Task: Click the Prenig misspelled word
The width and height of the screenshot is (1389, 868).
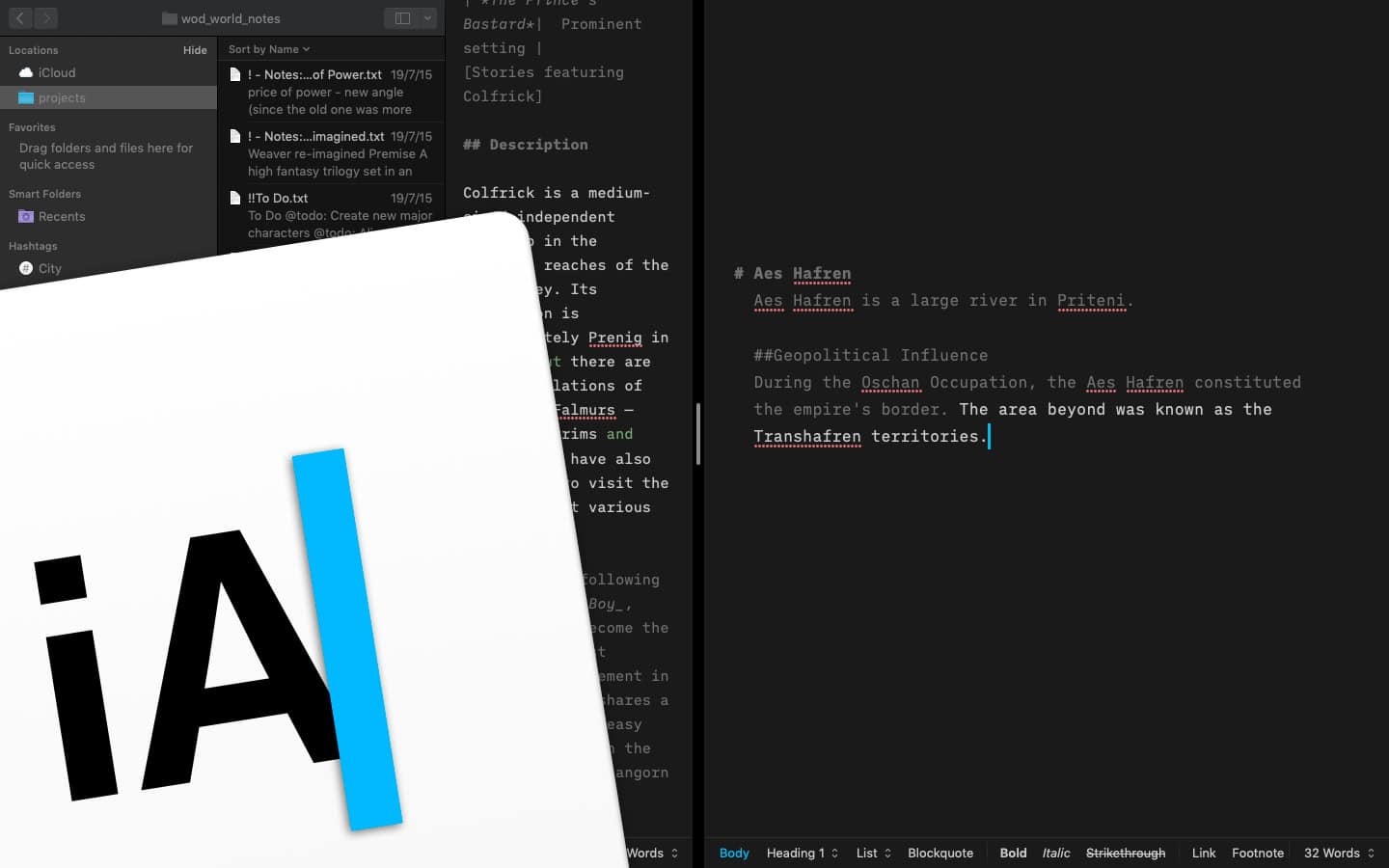Action: [x=614, y=338]
